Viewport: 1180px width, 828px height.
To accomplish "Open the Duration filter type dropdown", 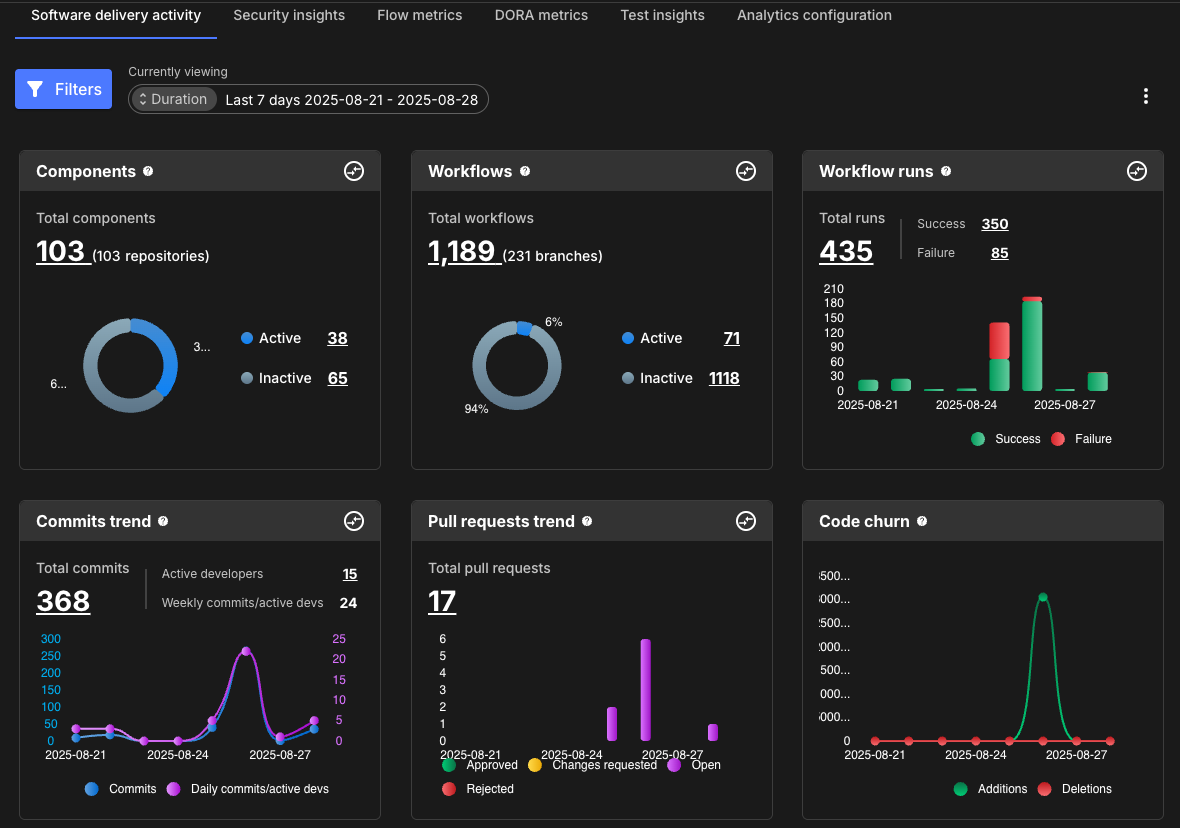I will point(174,99).
